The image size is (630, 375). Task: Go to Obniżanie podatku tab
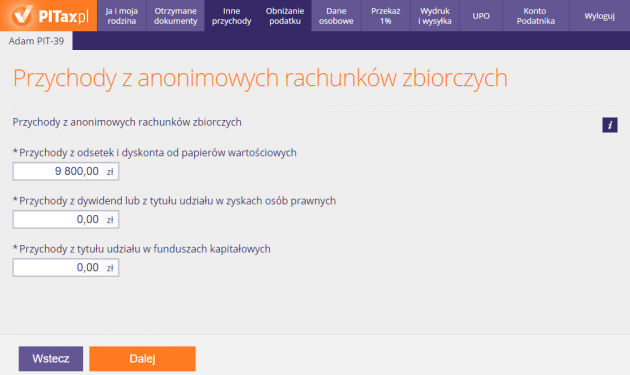click(x=285, y=16)
